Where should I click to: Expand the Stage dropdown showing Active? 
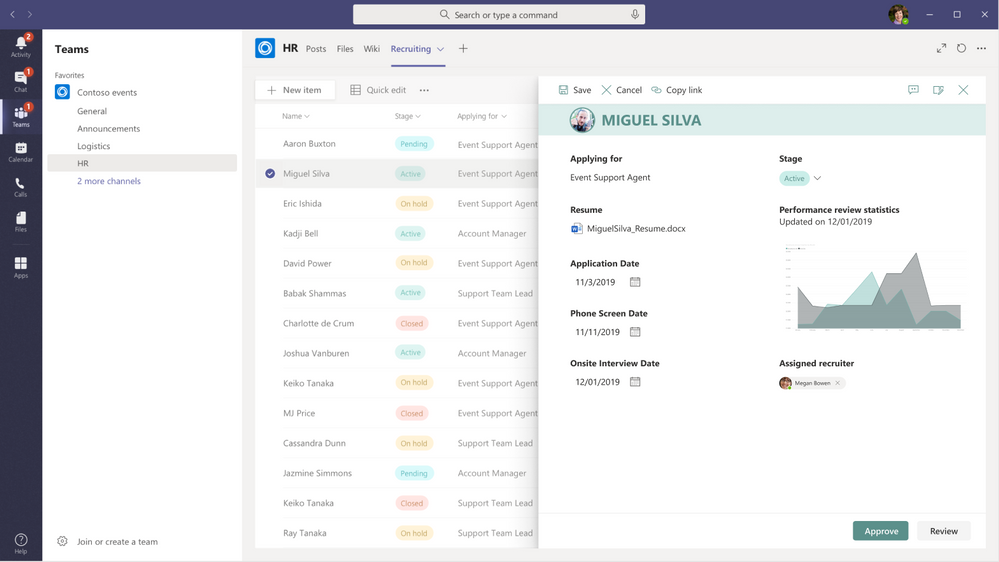[x=817, y=179]
